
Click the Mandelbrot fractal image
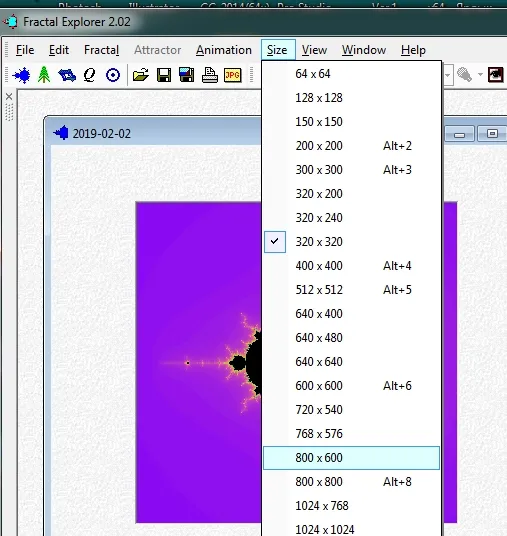199,362
